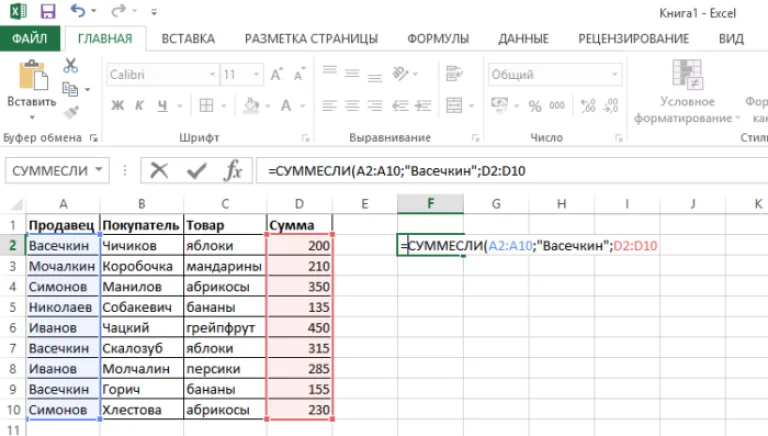Click inside the formula bar text

[x=397, y=171]
